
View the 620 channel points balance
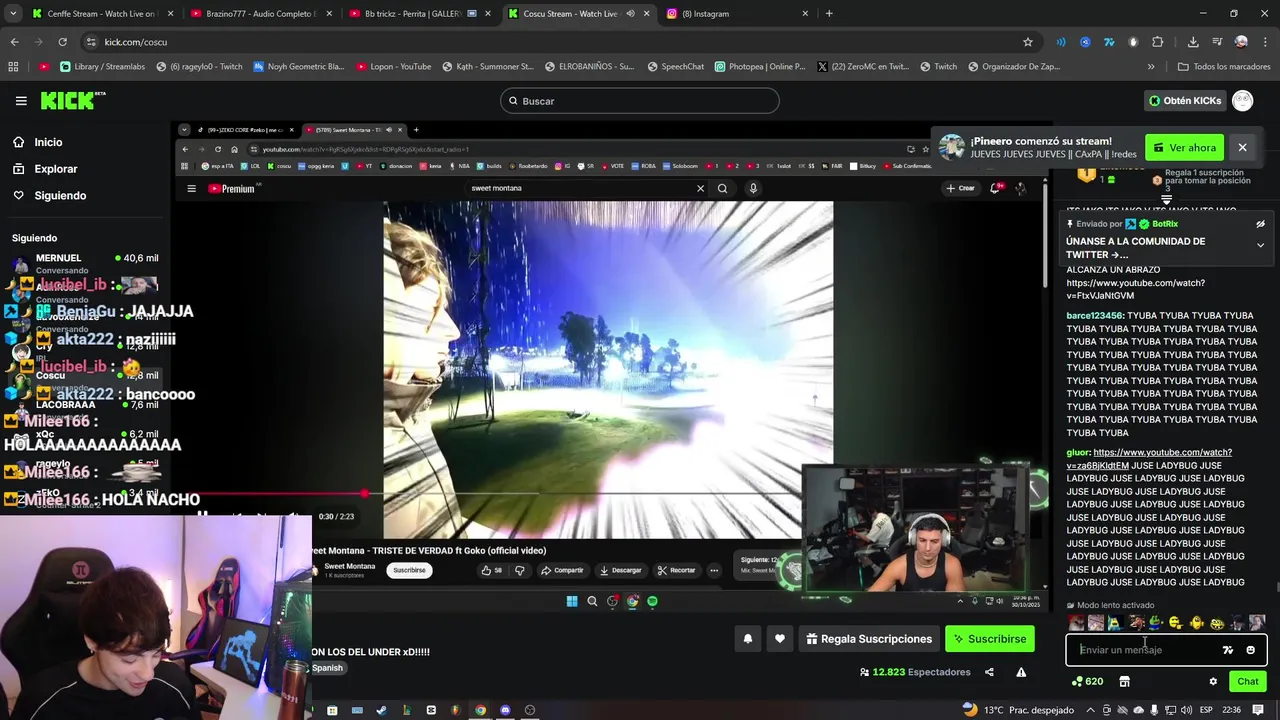tap(1087, 681)
